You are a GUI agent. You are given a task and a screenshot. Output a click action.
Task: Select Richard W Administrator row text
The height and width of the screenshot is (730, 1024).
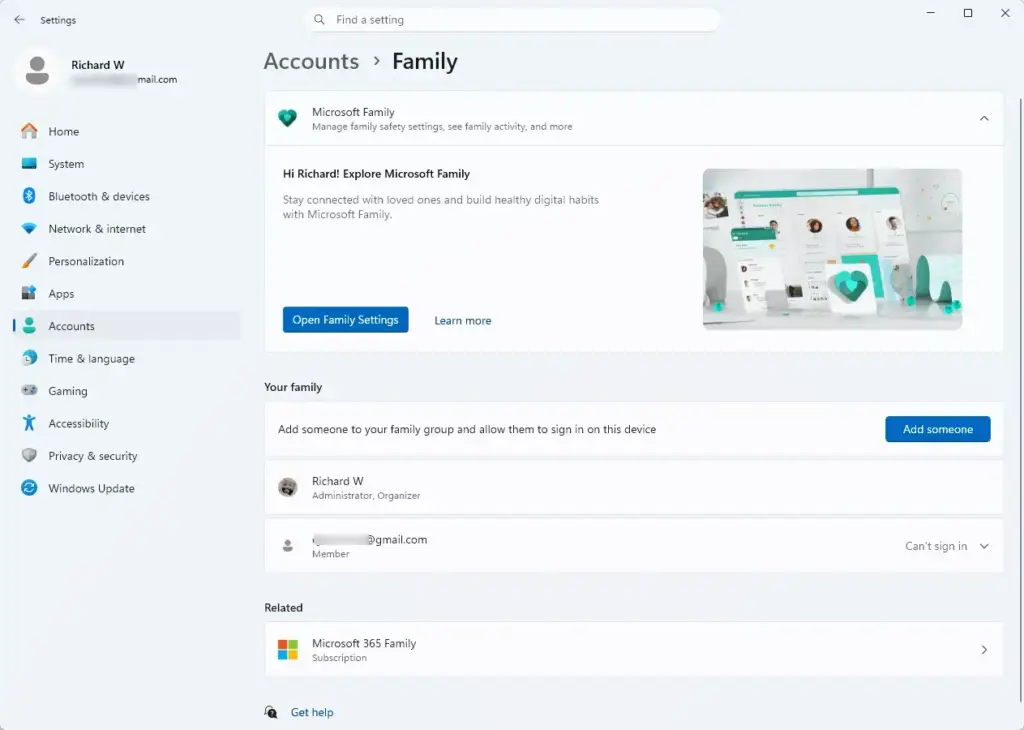[366, 488]
